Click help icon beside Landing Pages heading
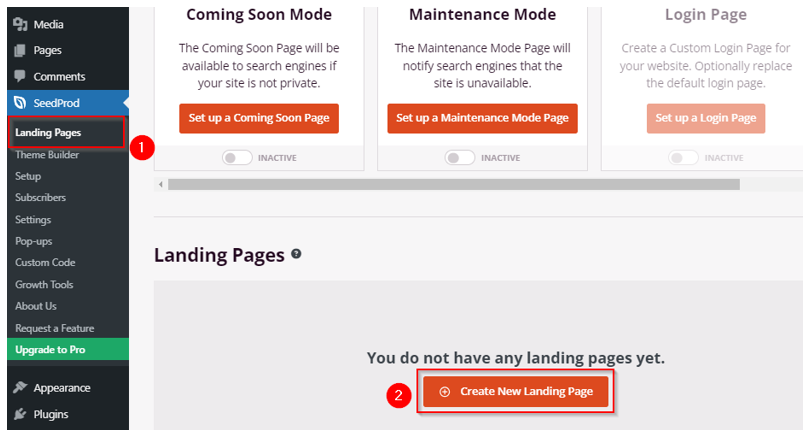This screenshot has height=430, width=803. click(296, 254)
